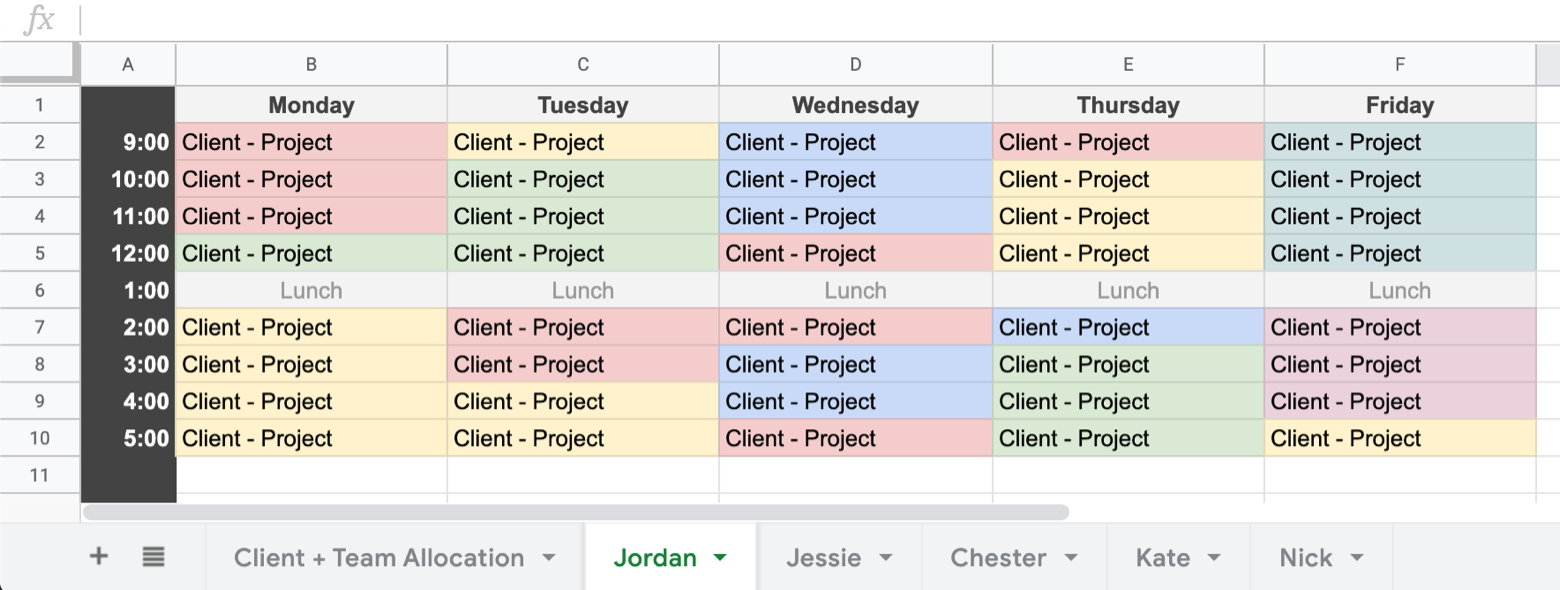Image resolution: width=1560 pixels, height=590 pixels.
Task: Click the Thursday header cell
Action: click(1127, 105)
